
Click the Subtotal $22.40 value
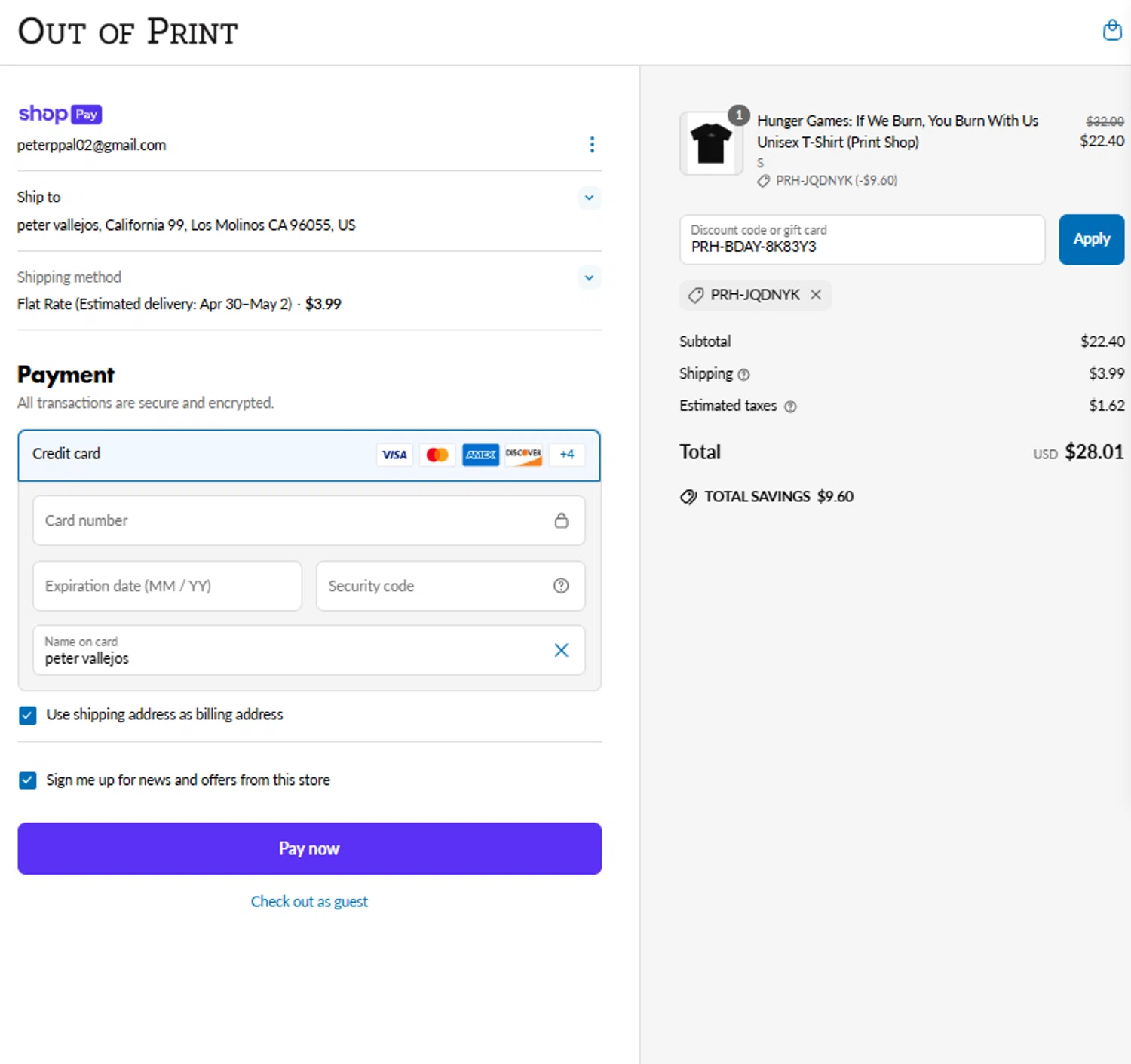tap(1102, 342)
